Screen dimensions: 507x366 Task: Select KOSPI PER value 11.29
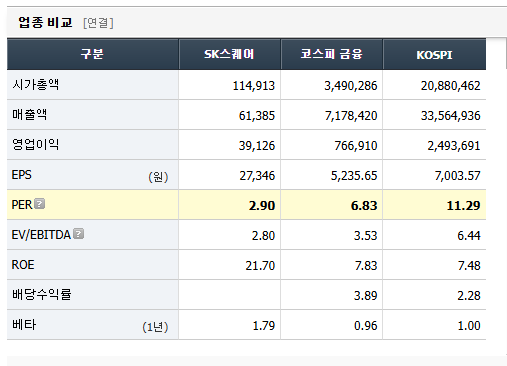[x=463, y=206]
